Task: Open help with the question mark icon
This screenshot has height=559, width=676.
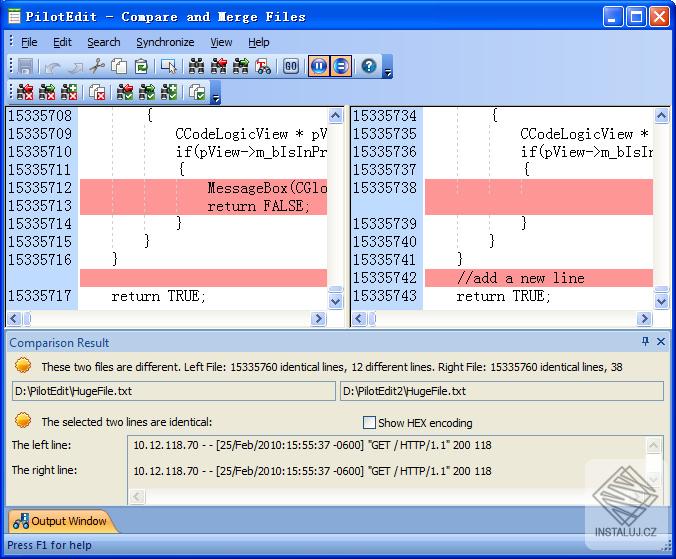Action: click(369, 66)
